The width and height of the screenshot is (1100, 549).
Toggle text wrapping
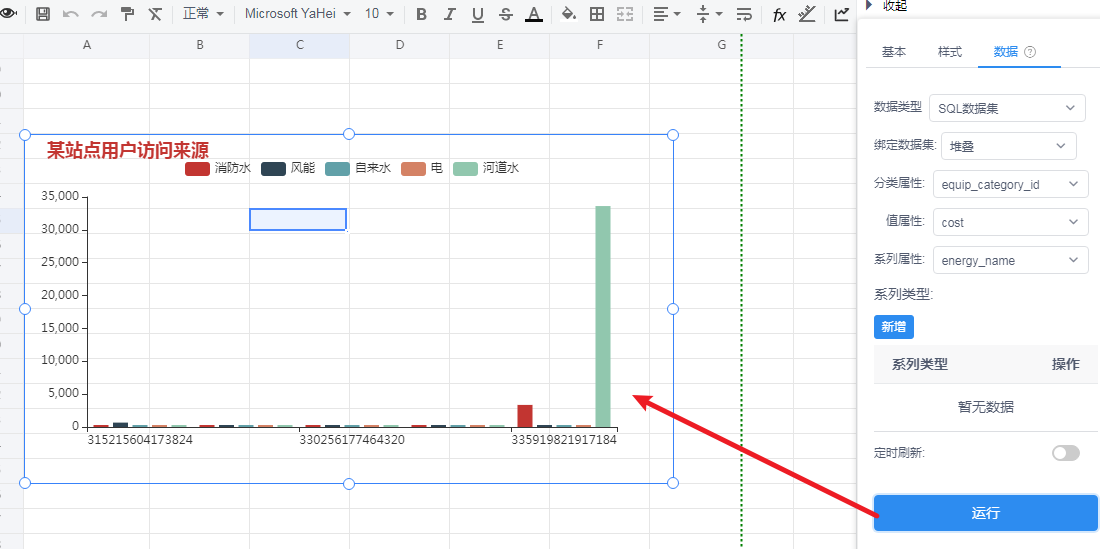[x=744, y=14]
